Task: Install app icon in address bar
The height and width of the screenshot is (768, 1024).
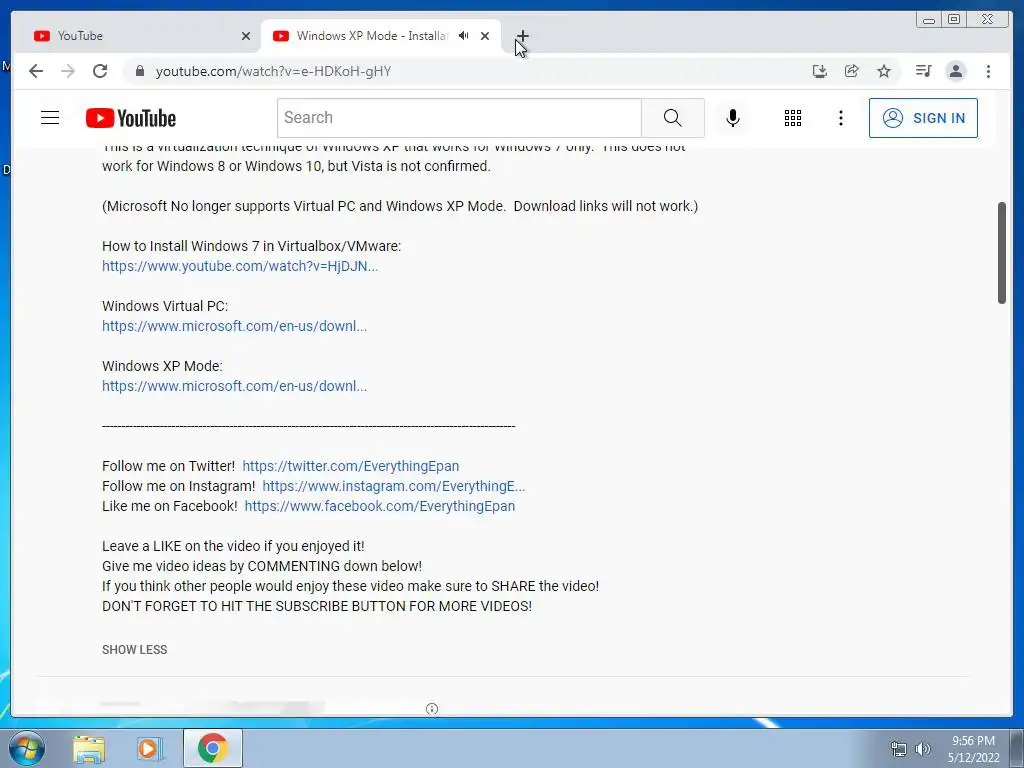Action: 820,71
